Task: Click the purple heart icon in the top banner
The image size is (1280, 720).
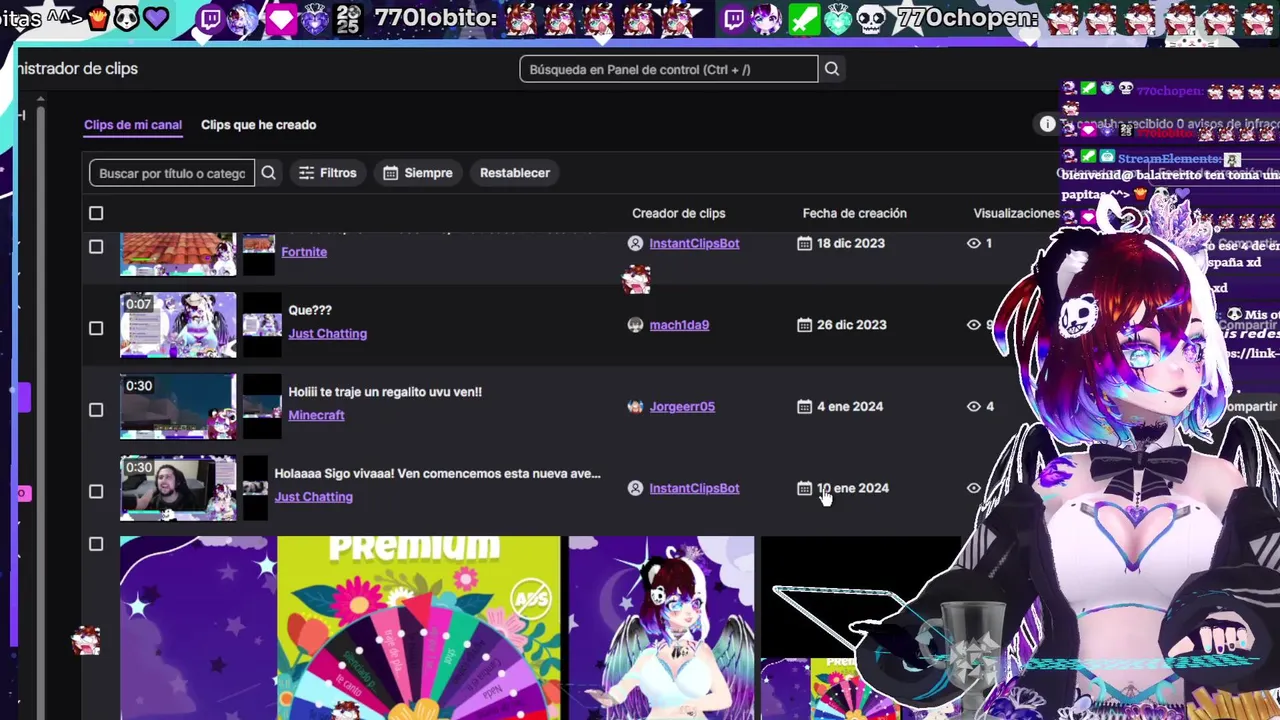Action: tap(156, 17)
